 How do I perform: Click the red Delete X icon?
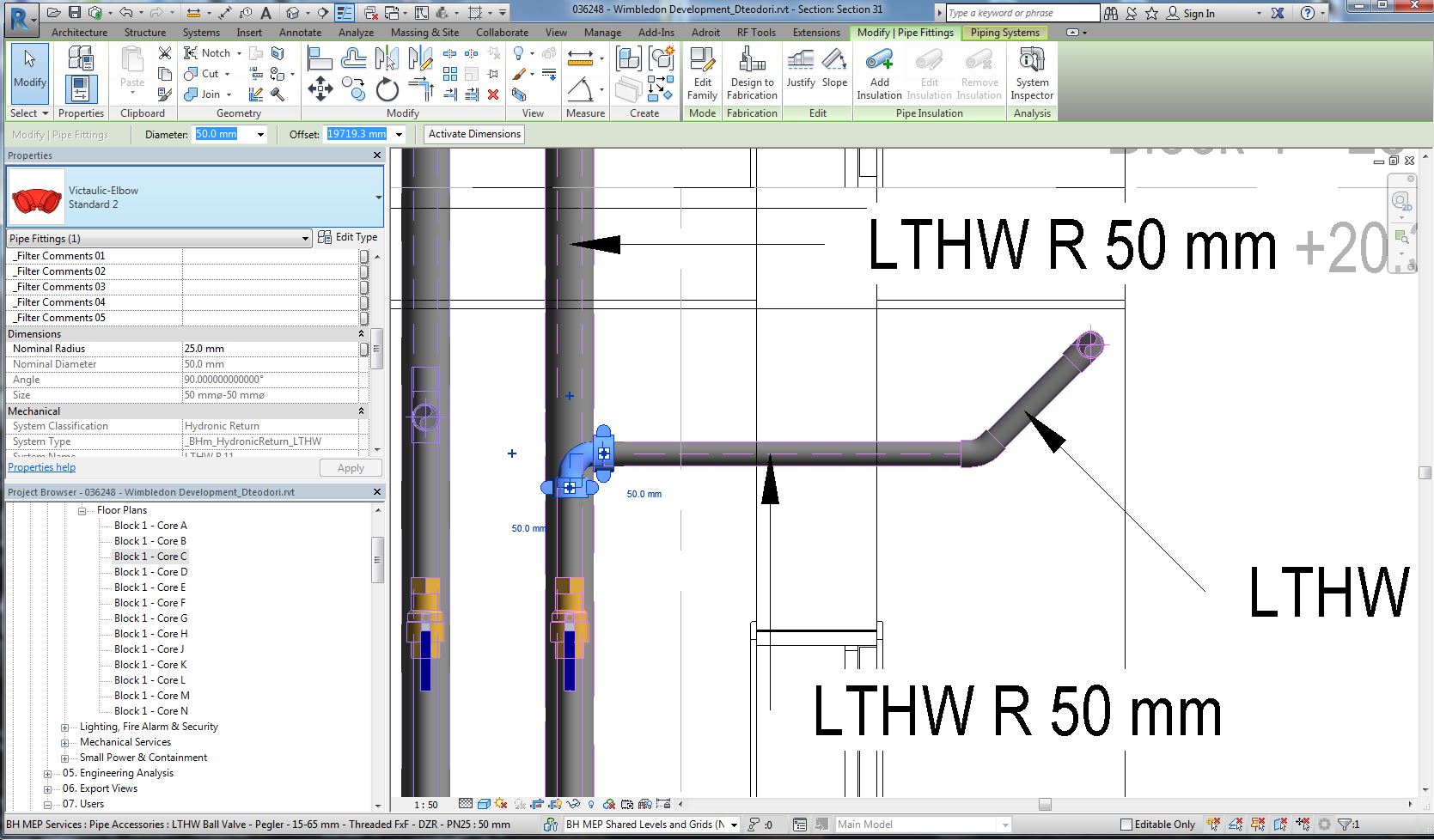coord(493,94)
